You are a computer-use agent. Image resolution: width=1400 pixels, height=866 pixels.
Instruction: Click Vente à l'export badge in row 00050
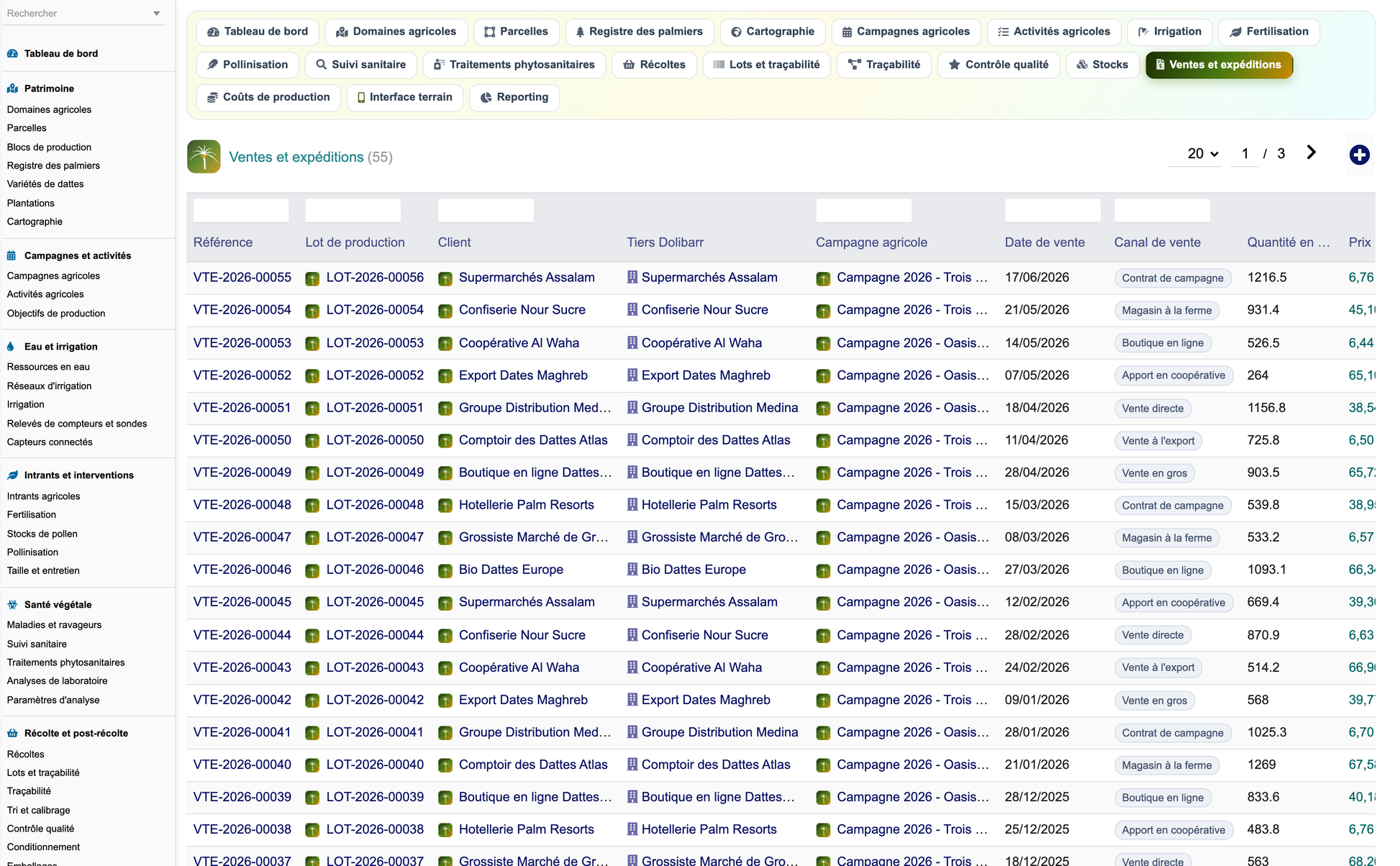pyautogui.click(x=1158, y=441)
